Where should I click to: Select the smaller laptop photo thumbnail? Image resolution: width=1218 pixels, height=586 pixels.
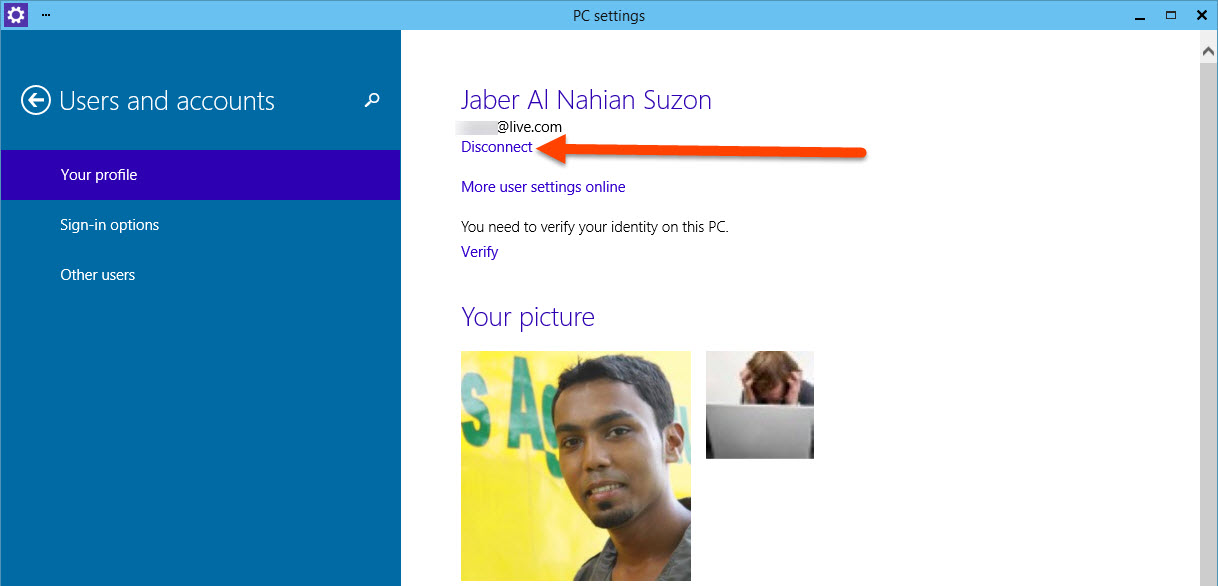[759, 404]
